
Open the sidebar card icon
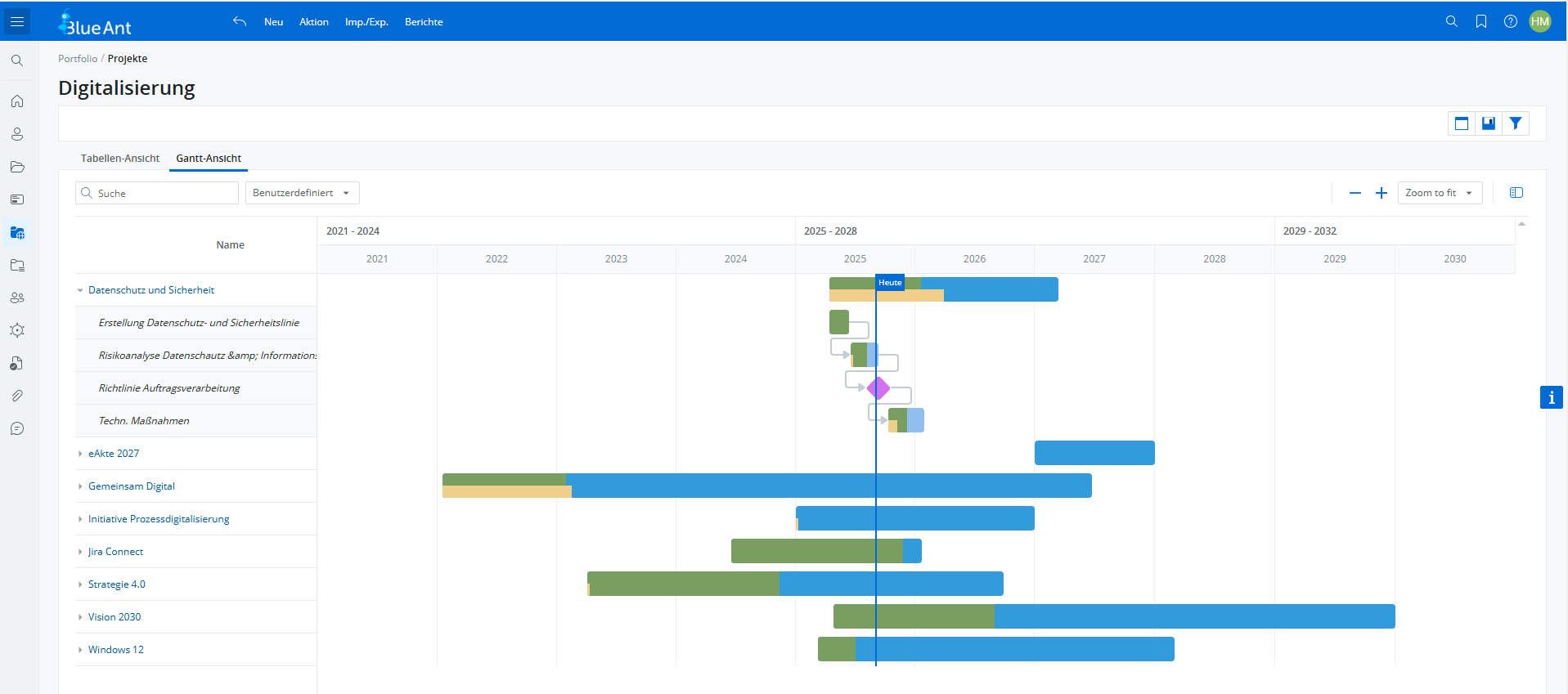point(17,199)
